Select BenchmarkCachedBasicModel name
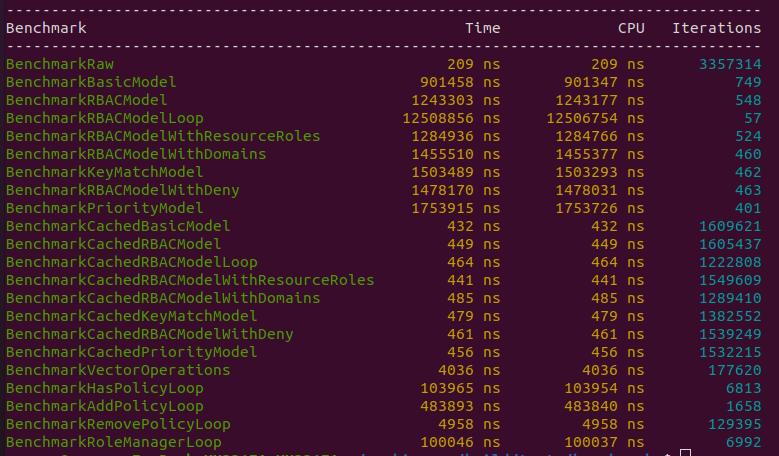The image size is (779, 456). [118, 226]
